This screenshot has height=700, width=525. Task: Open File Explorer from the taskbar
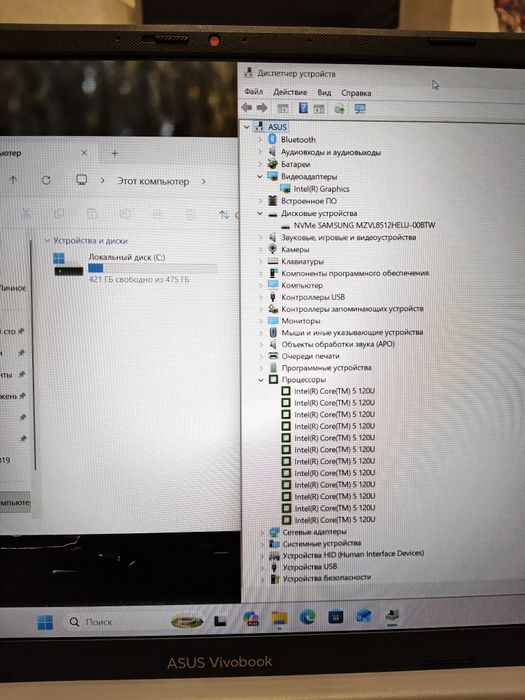(x=280, y=618)
